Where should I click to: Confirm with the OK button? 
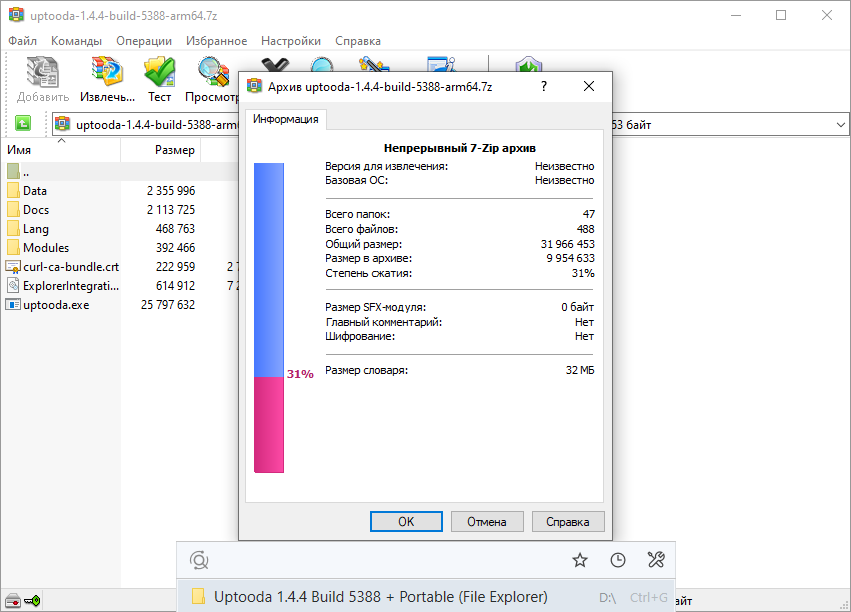tap(406, 521)
